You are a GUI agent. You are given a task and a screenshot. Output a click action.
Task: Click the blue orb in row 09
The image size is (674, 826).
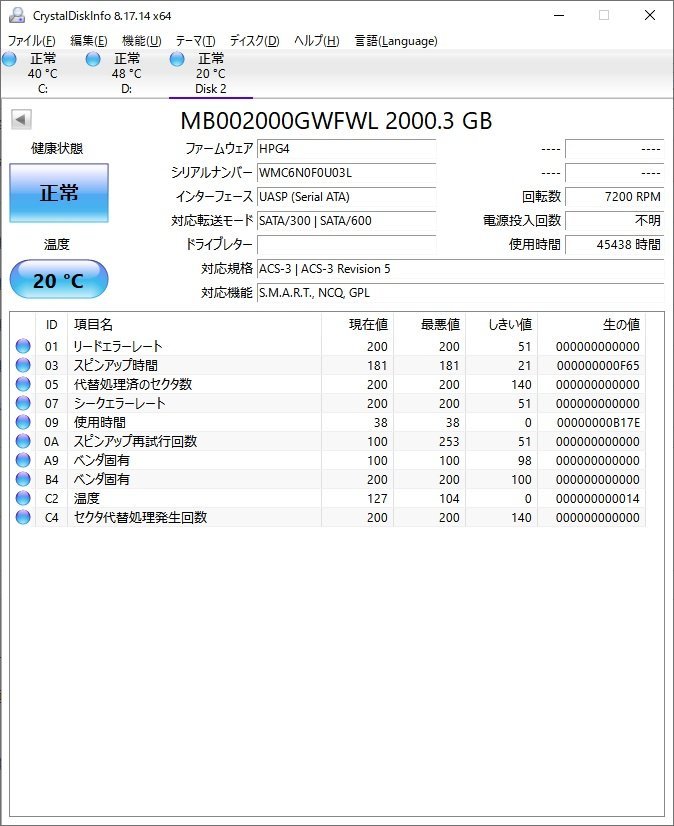23,422
